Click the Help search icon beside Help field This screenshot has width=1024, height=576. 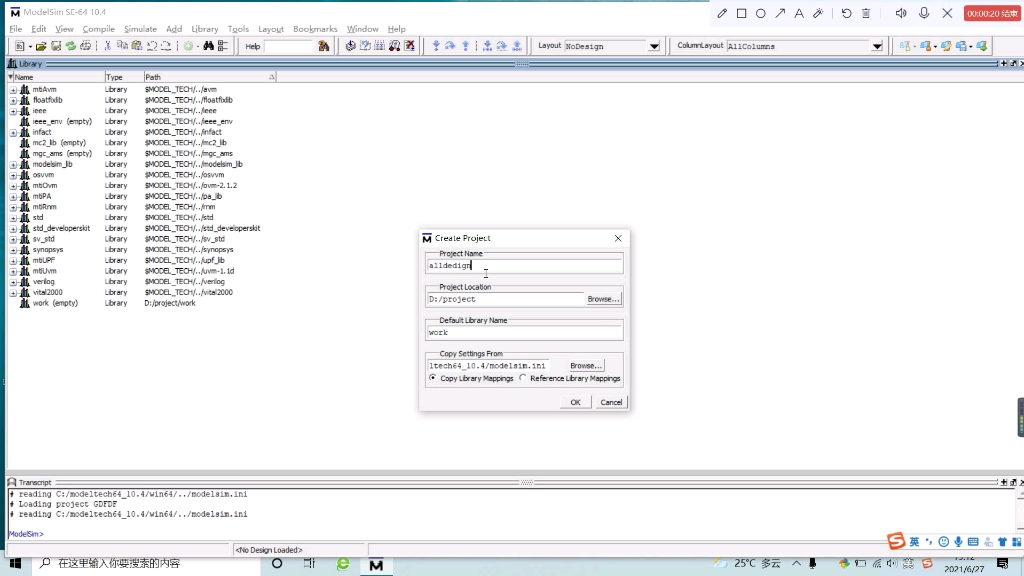pos(323,46)
